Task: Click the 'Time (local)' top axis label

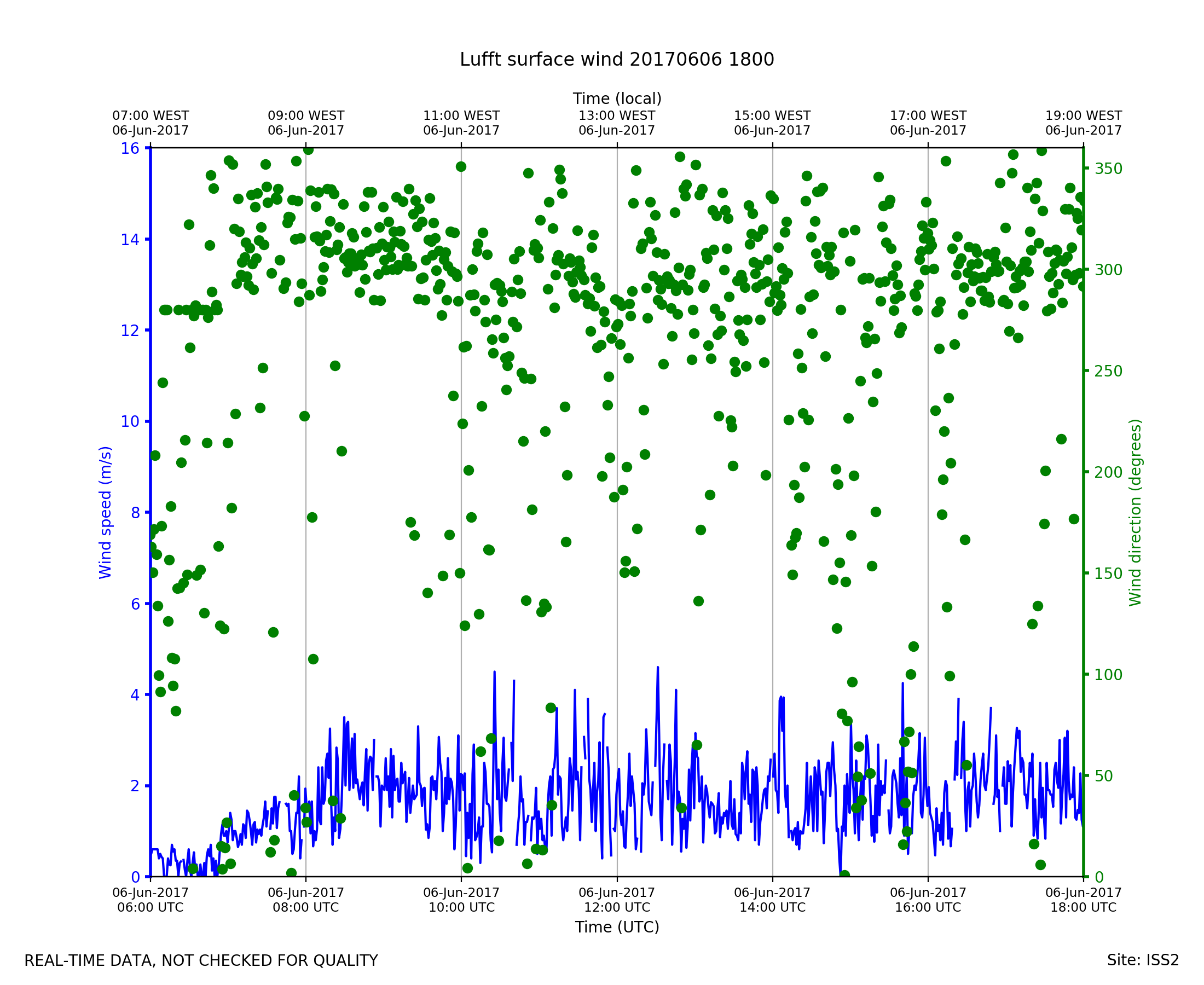Action: [x=617, y=99]
